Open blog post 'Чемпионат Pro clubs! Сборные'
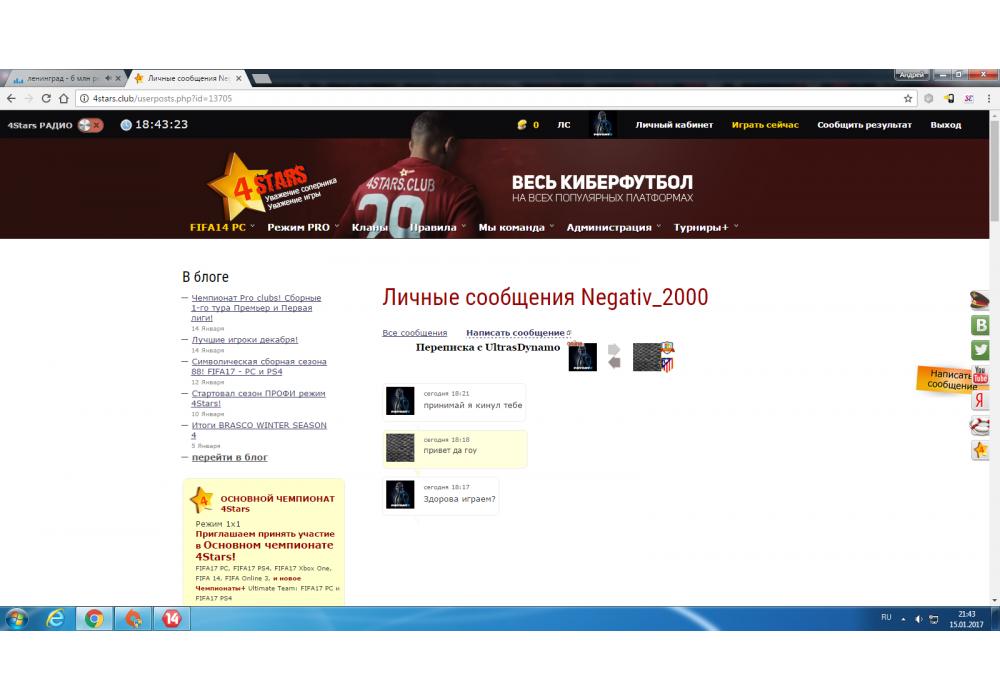This screenshot has width=1000, height=700. point(256,307)
